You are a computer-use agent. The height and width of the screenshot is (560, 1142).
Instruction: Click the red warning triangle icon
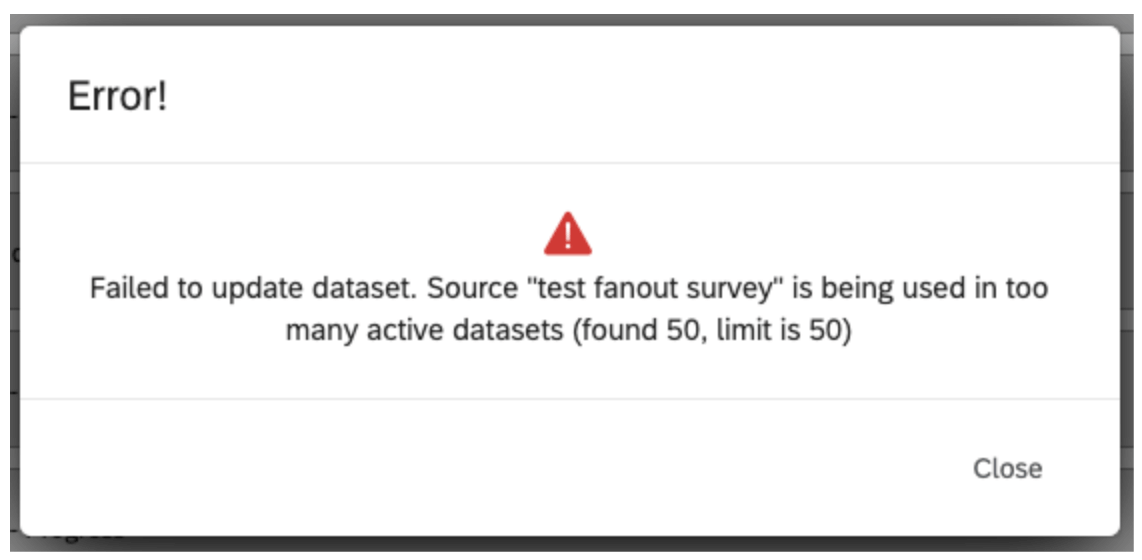click(568, 234)
